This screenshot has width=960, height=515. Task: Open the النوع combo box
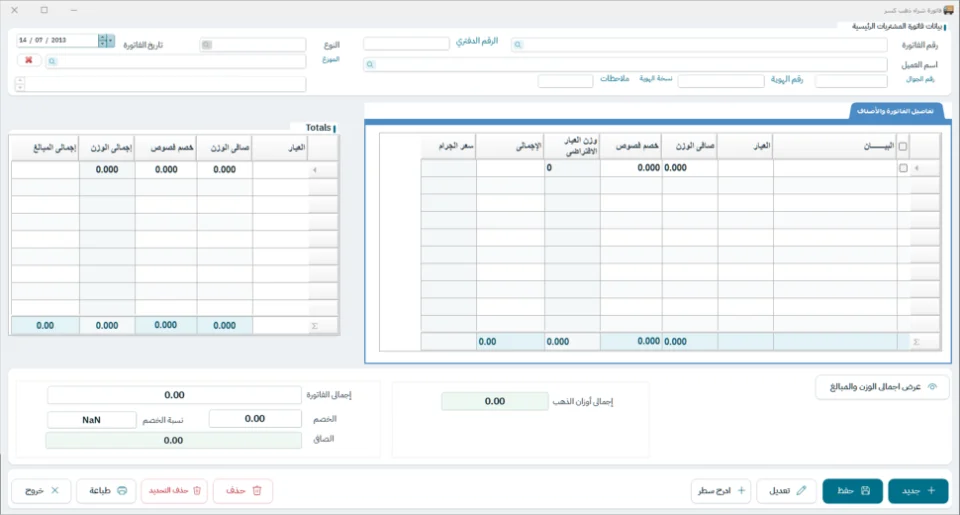point(253,45)
